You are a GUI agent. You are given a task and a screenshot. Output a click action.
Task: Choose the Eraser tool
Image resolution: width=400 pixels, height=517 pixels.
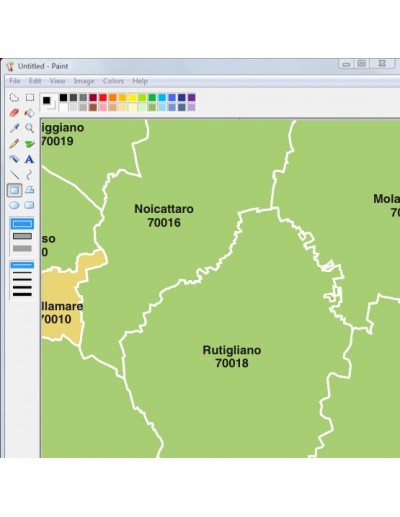pos(14,113)
